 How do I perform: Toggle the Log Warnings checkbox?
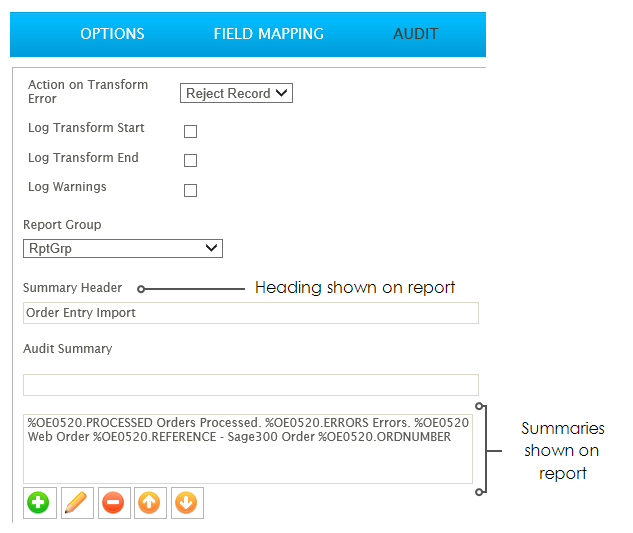pos(190,190)
